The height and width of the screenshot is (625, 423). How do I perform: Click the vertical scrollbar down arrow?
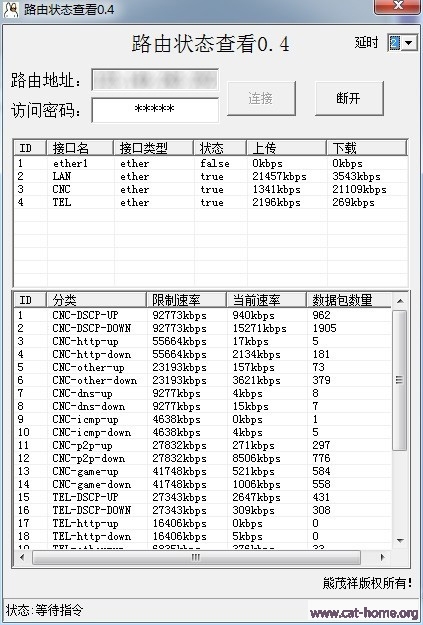point(400,540)
